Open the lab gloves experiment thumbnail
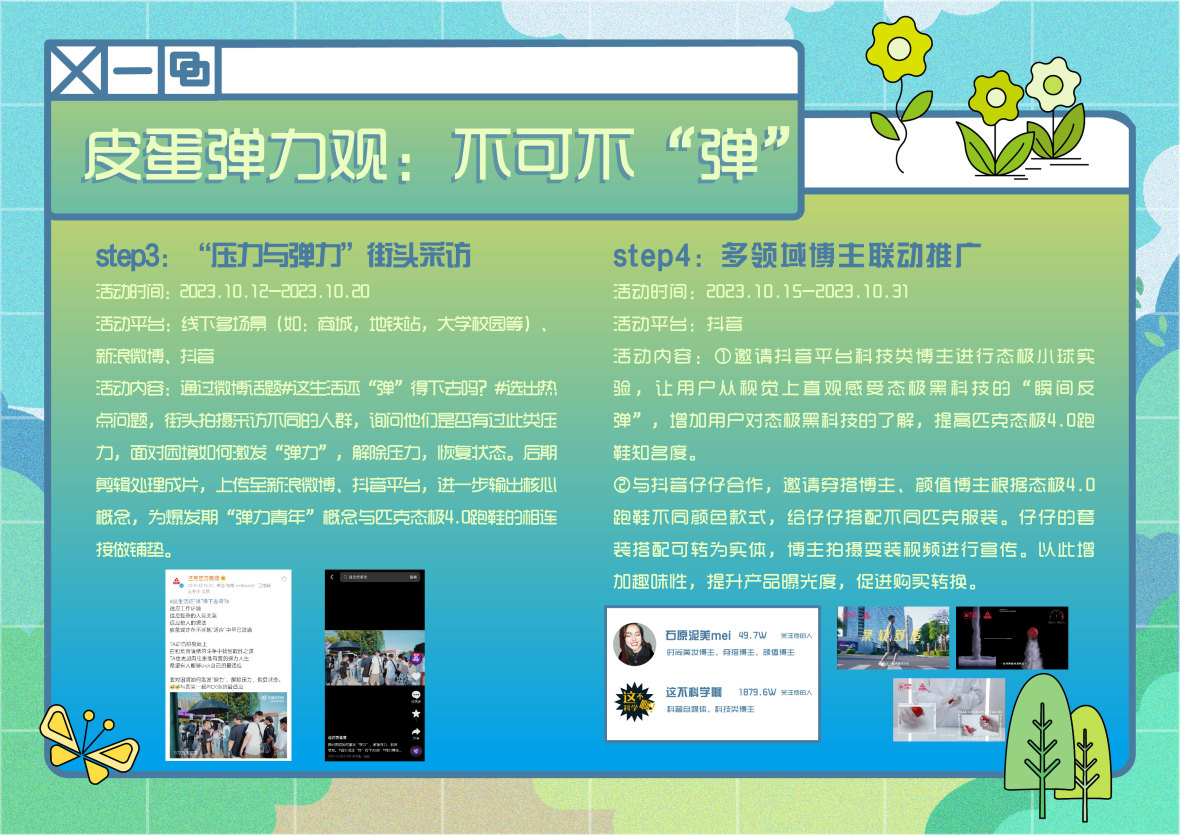Screen dimensions: 1180x835 pos(949,709)
